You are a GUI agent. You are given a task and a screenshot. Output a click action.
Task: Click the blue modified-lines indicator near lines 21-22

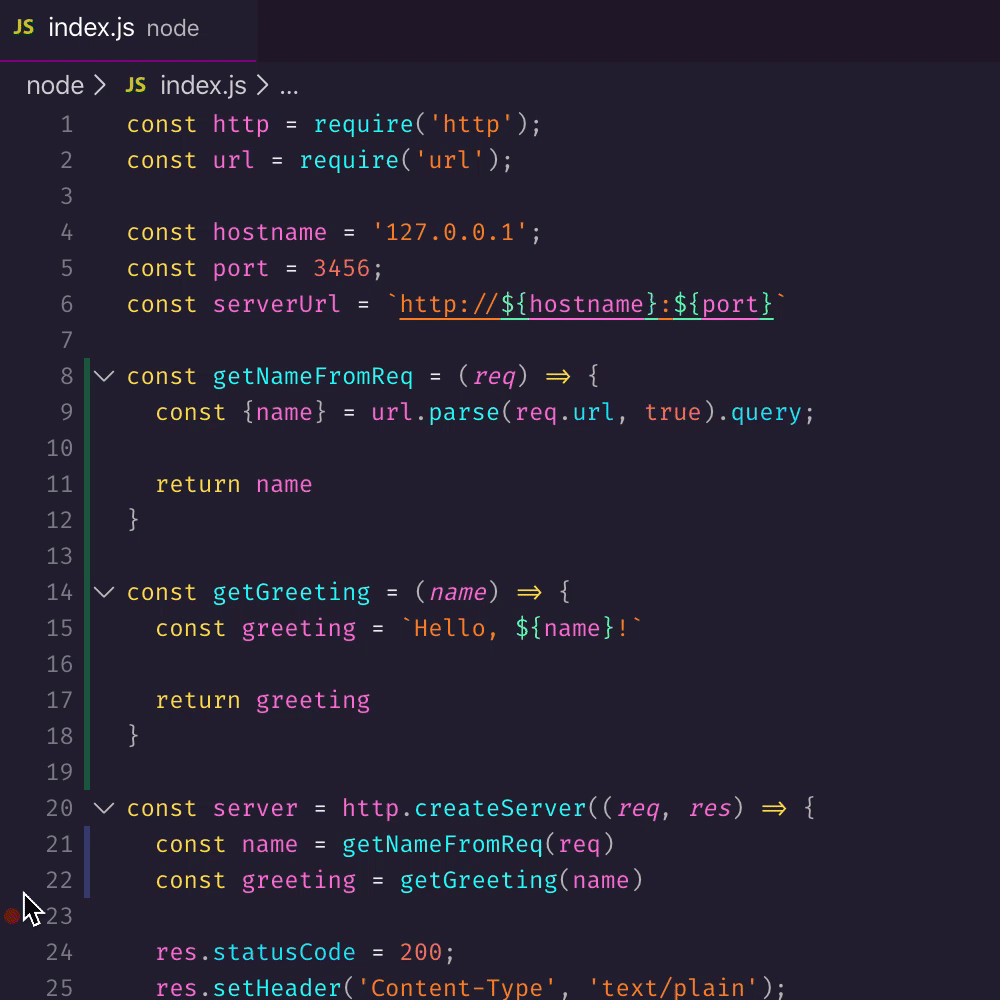point(87,862)
